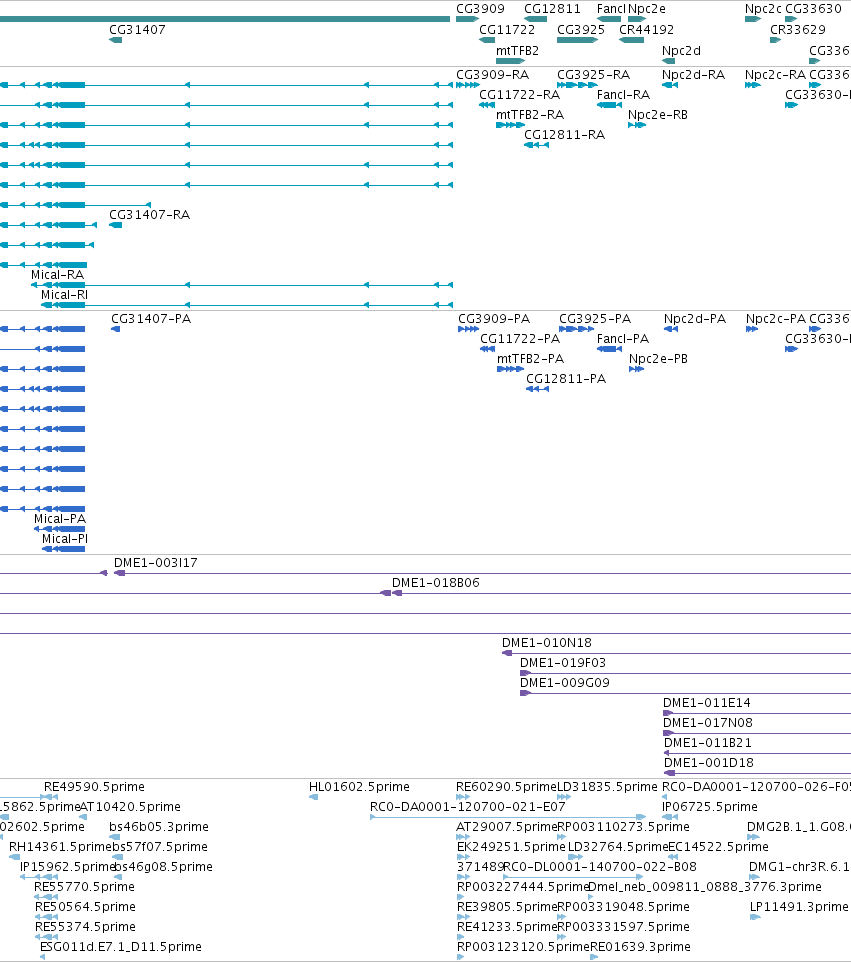
Task: Select the CG31407 gene feature
Action: [115, 40]
